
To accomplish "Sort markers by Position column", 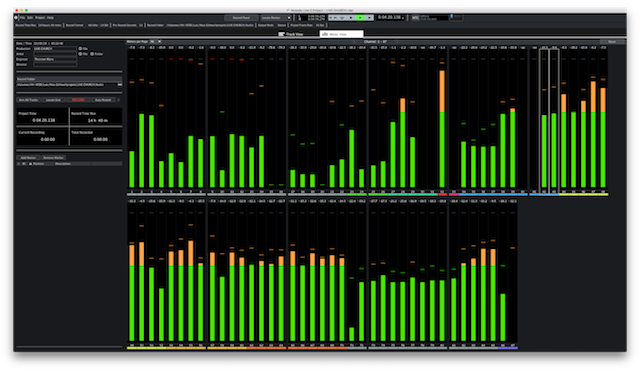I will click(x=39, y=164).
